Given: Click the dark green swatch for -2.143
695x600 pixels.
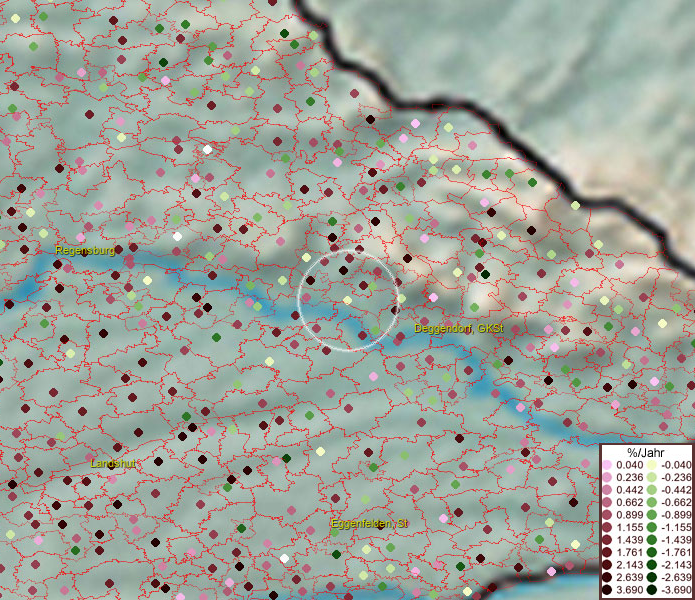Looking at the screenshot, I should [652, 565].
